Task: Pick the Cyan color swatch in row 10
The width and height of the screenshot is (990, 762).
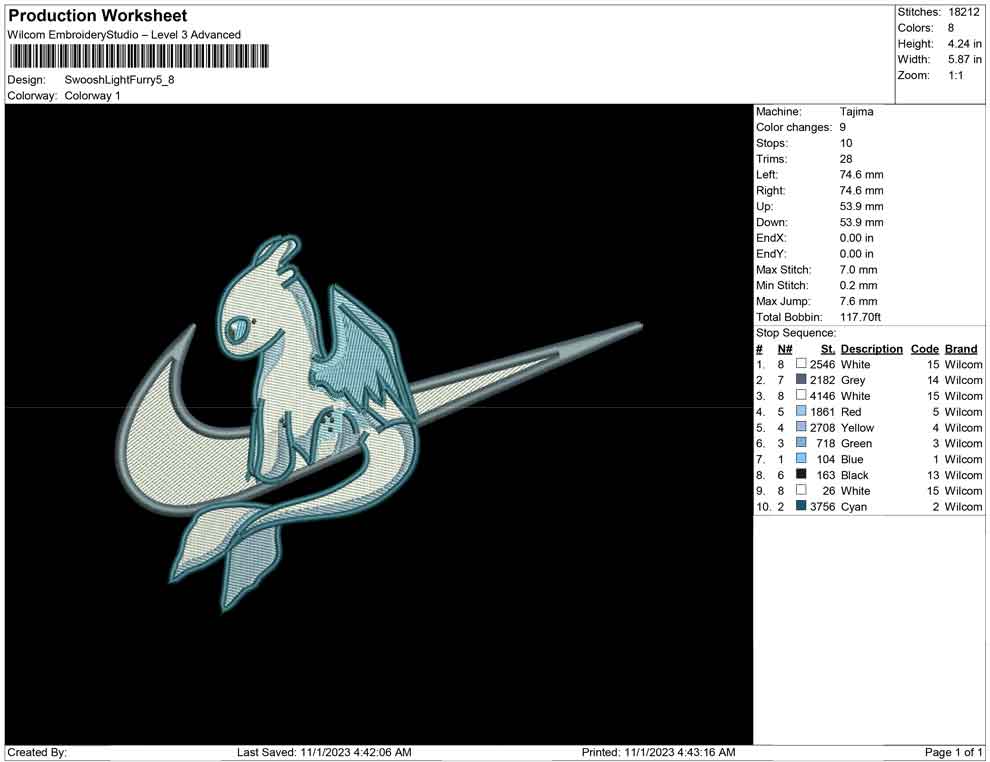Action: (801, 506)
